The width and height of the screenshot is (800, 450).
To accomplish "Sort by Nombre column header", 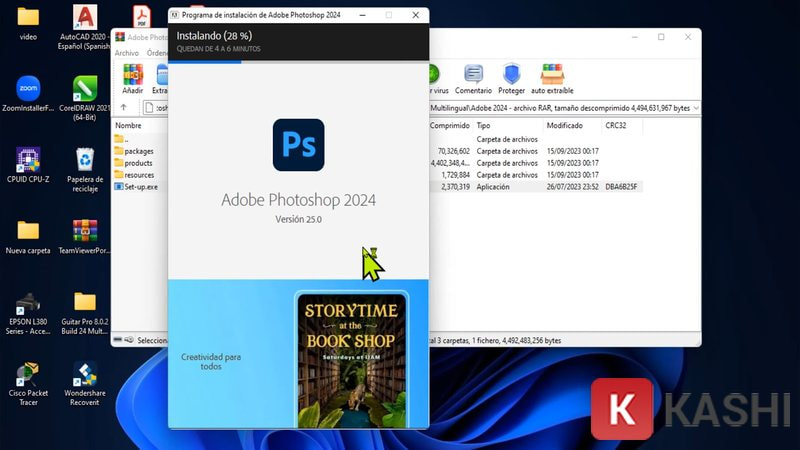I will (x=128, y=126).
